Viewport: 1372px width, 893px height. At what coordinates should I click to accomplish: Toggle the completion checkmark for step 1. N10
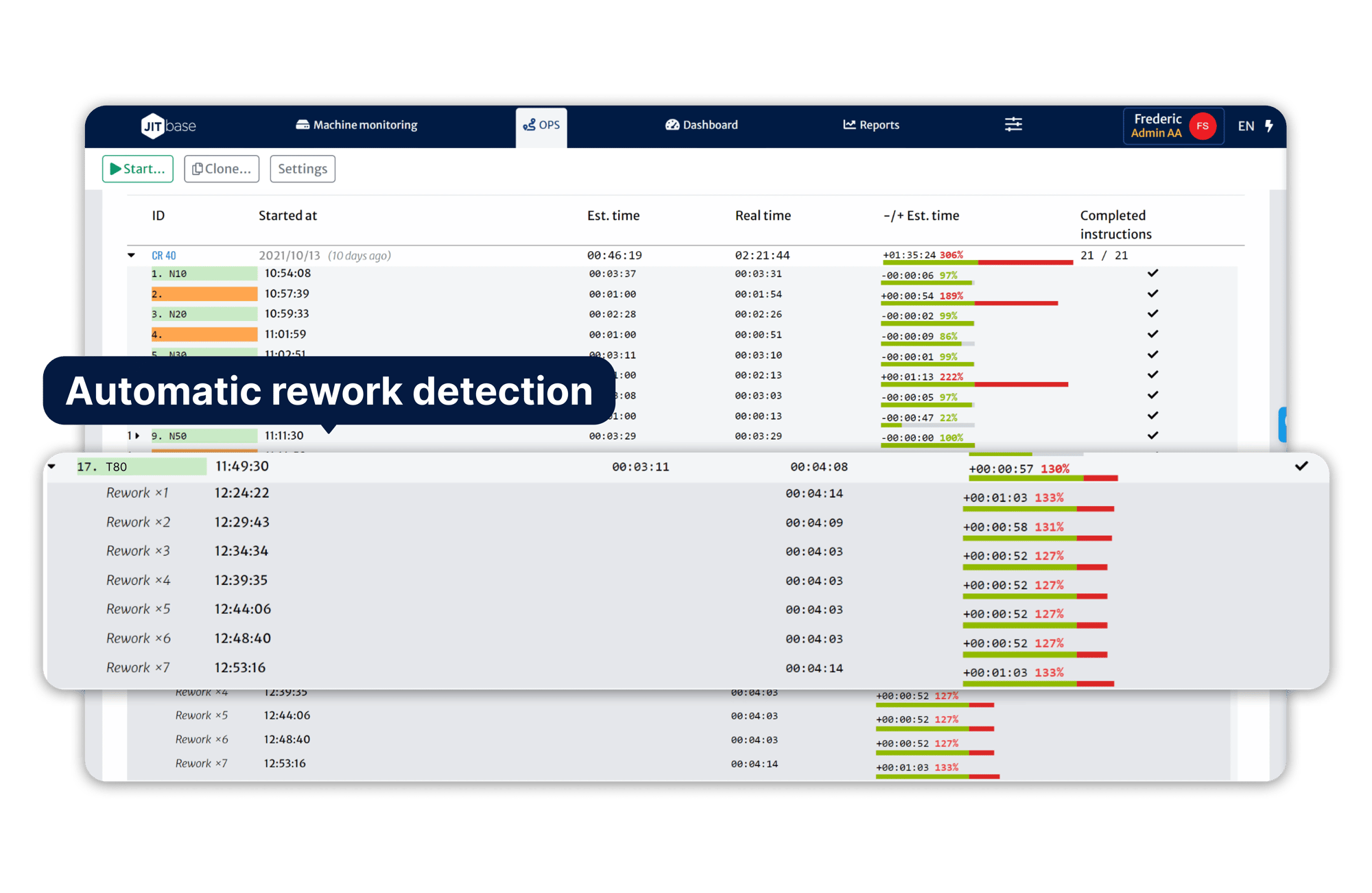coord(1153,272)
